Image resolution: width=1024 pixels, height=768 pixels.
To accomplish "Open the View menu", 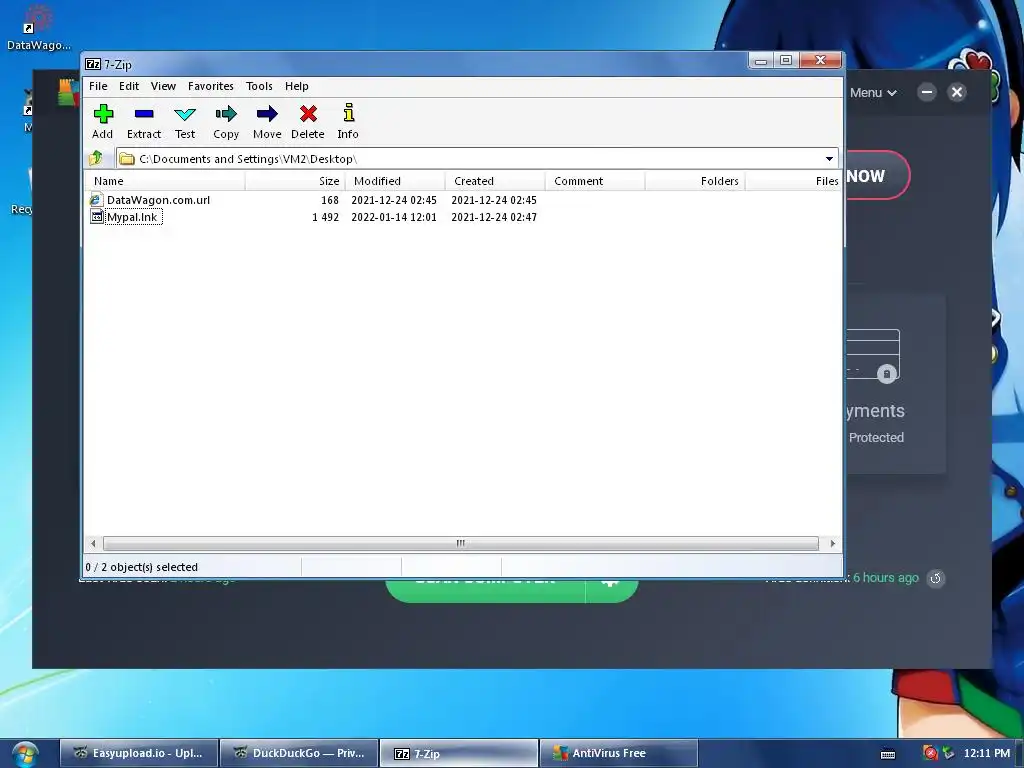I will (x=163, y=86).
